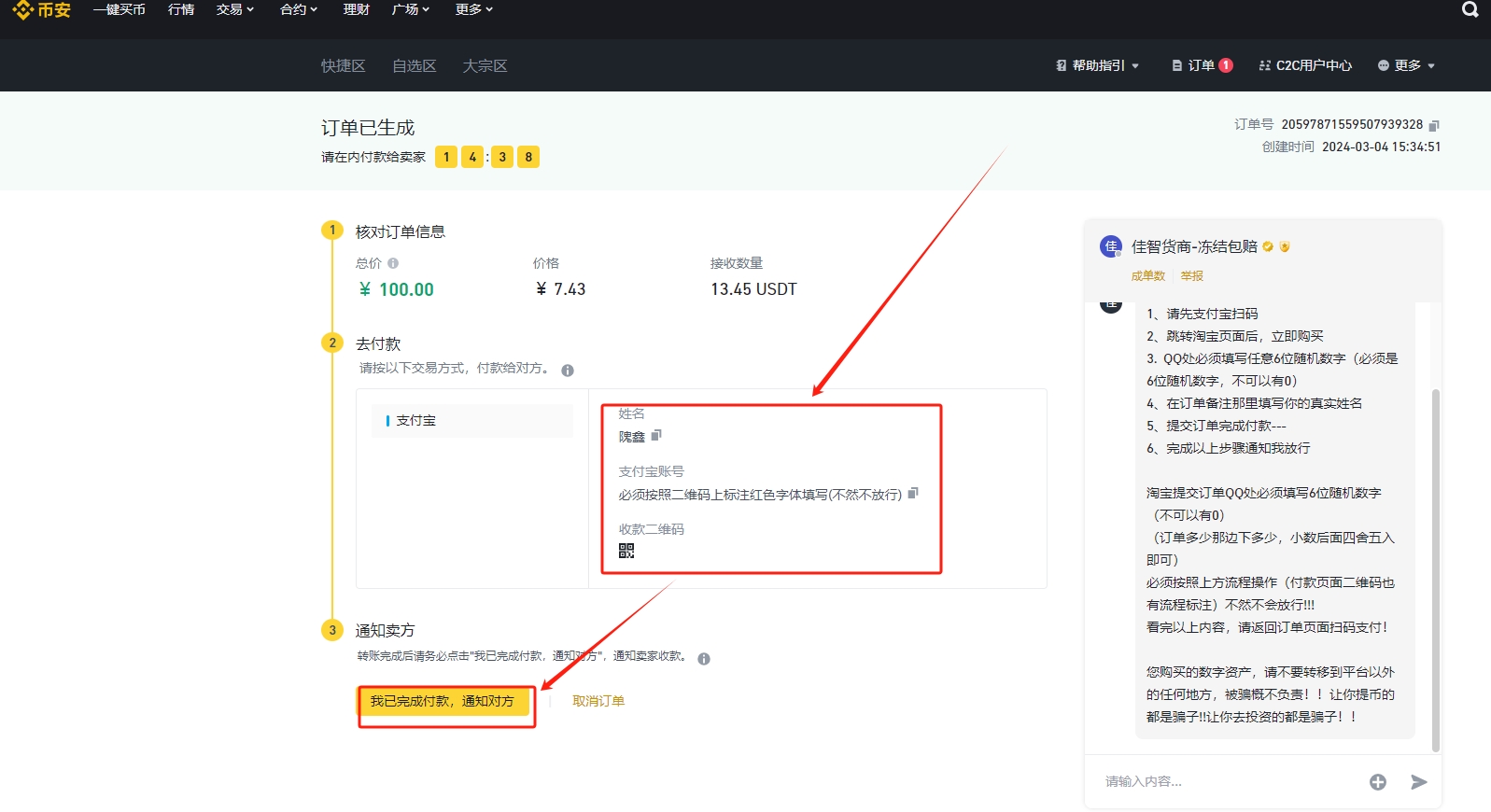Click the 13.45 USDT amount
Viewport: 1491px width, 812px height.
tap(754, 289)
